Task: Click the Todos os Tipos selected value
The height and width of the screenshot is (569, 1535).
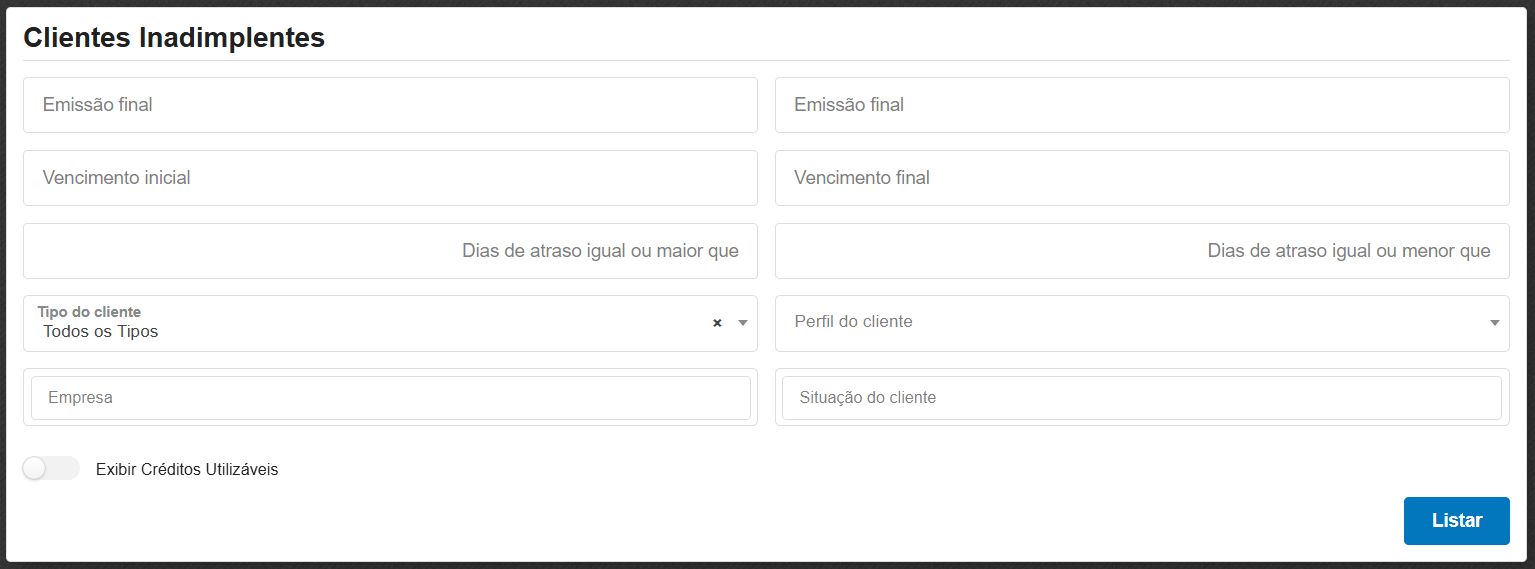Action: [101, 332]
